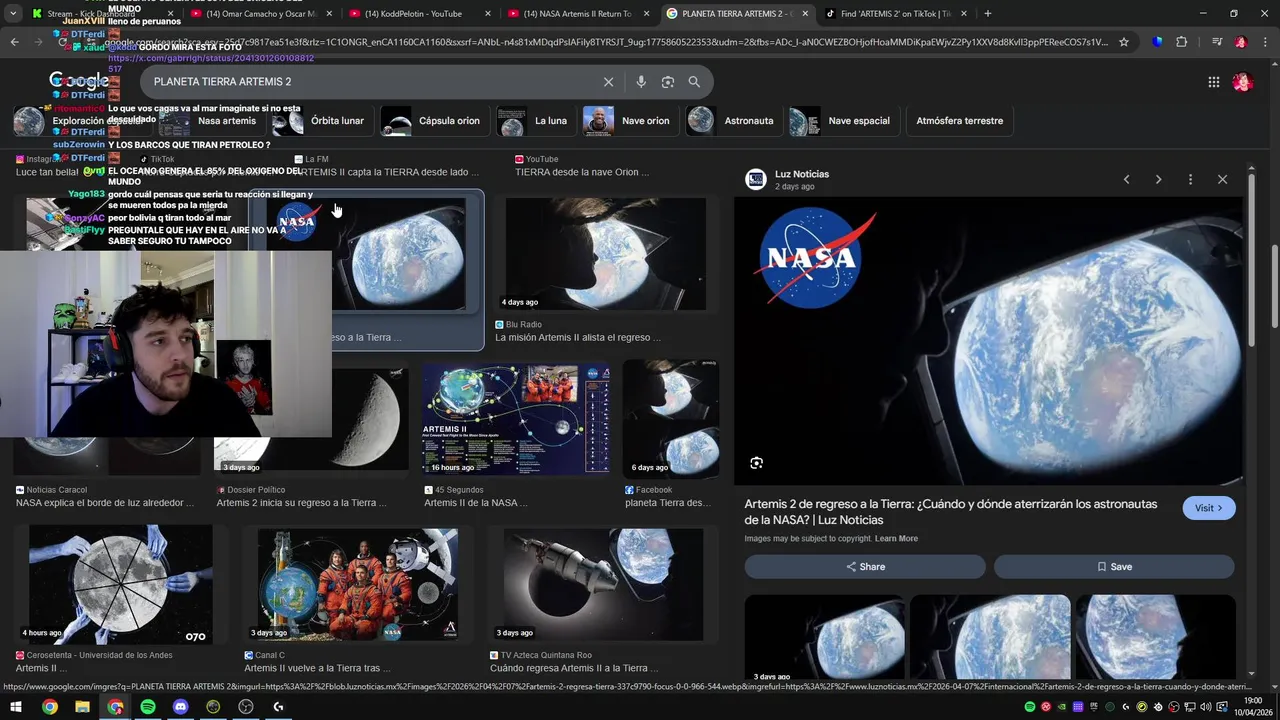Save the image with the Save button
The height and width of the screenshot is (720, 1280).
point(1114,566)
